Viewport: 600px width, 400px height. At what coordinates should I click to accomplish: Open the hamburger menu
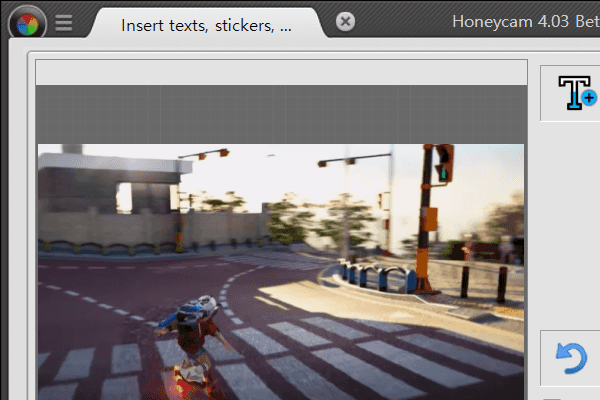point(64,23)
